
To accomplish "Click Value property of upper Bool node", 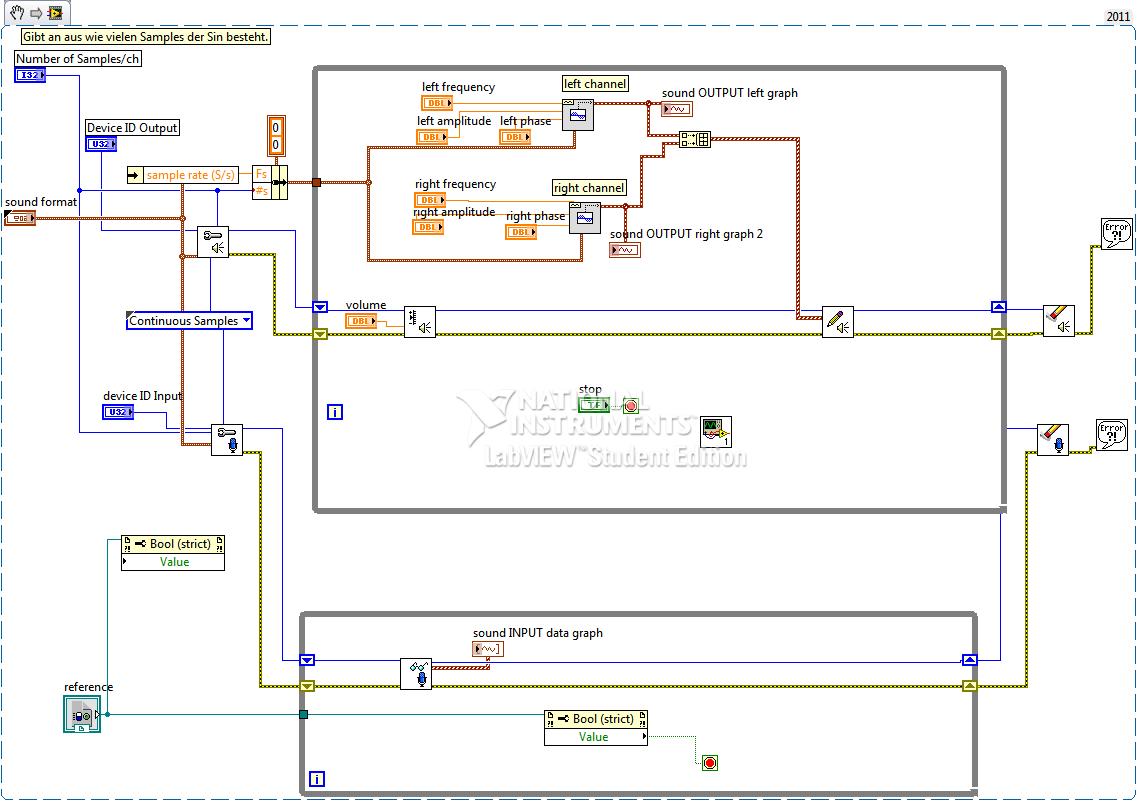I will tap(173, 562).
